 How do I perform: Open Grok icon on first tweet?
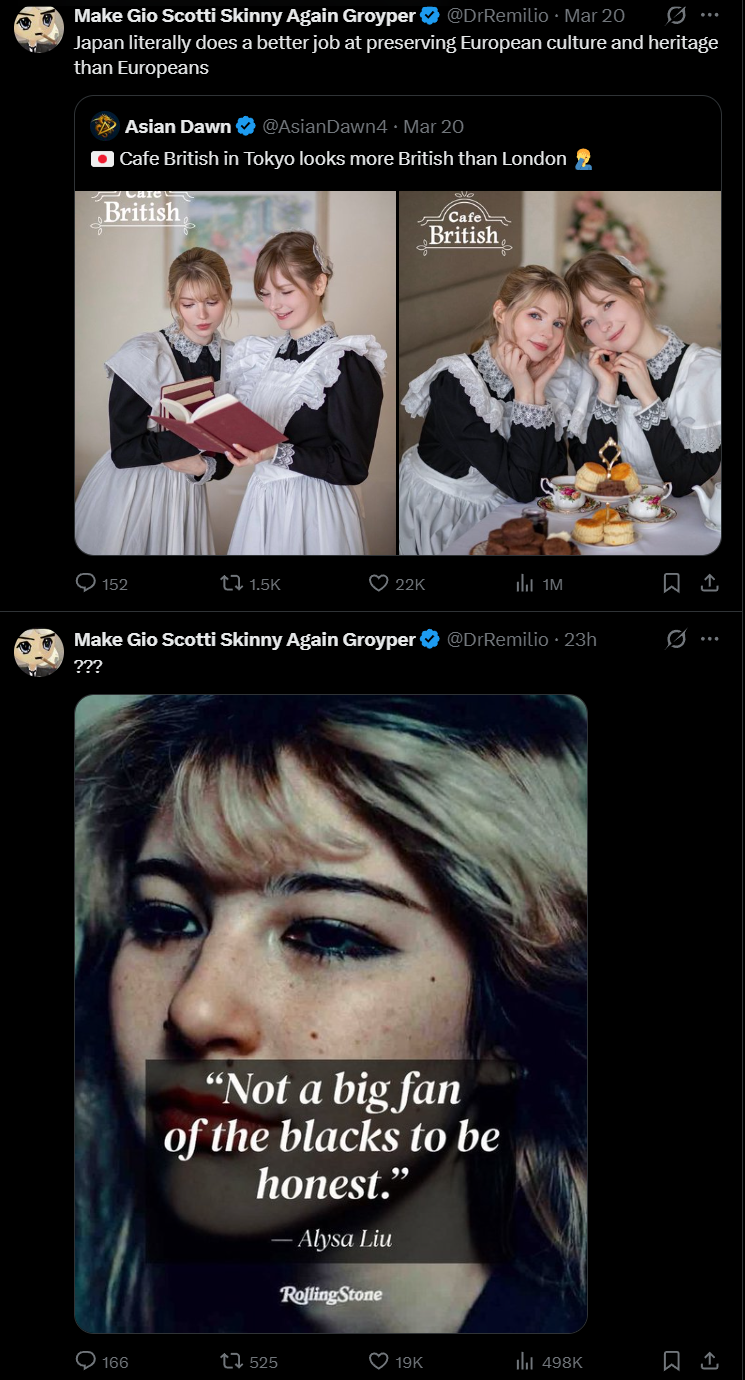676,16
